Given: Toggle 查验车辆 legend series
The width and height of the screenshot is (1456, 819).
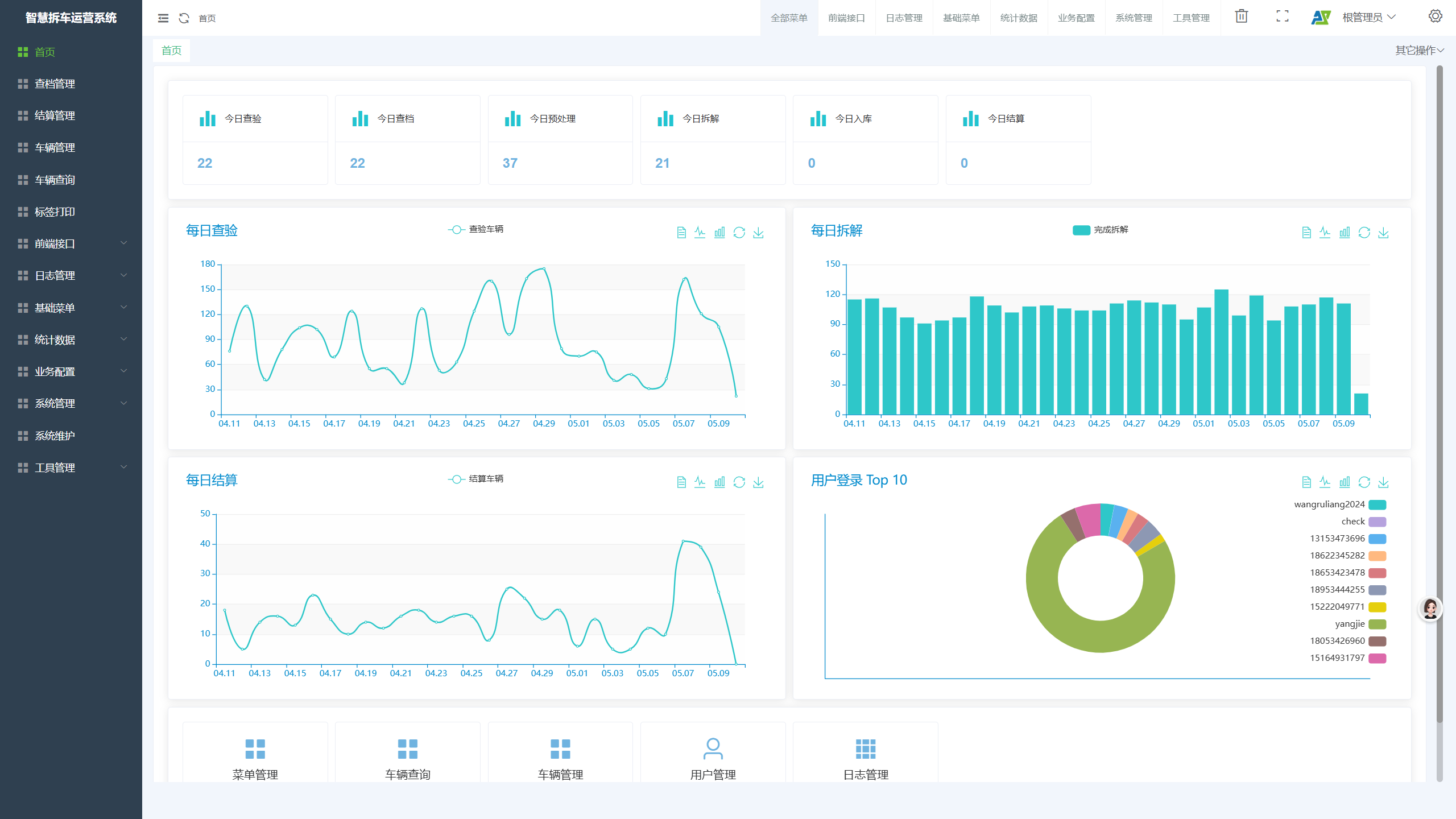Looking at the screenshot, I should coord(475,229).
